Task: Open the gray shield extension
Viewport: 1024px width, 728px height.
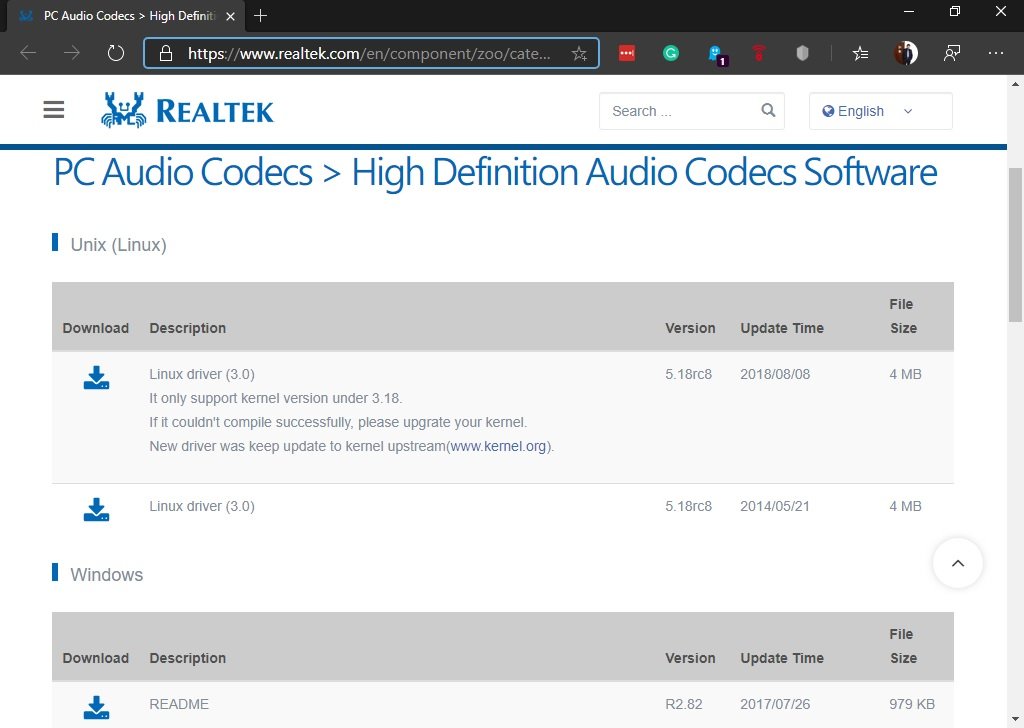Action: point(803,53)
